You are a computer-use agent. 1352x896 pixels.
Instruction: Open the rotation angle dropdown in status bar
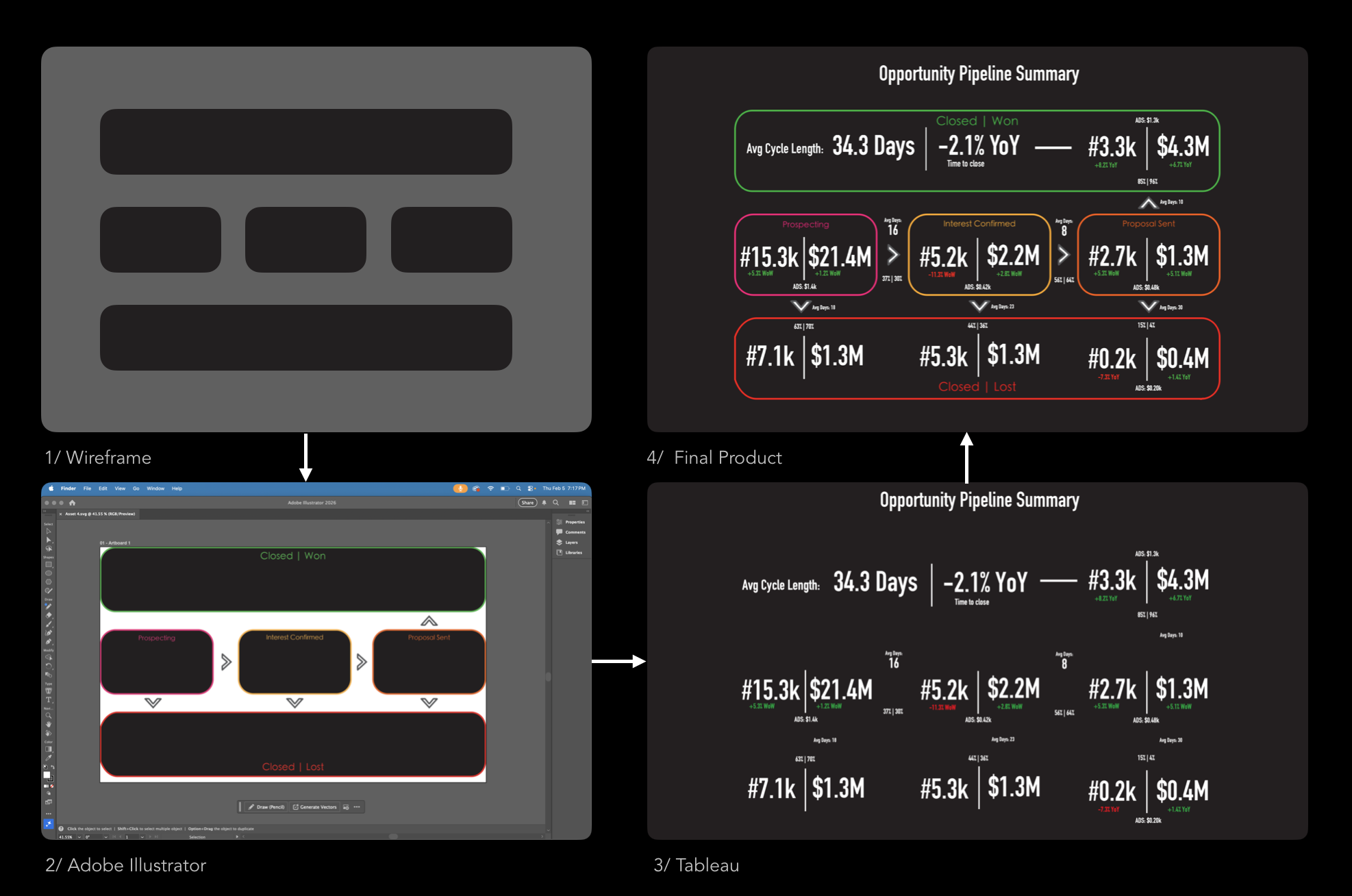click(106, 837)
